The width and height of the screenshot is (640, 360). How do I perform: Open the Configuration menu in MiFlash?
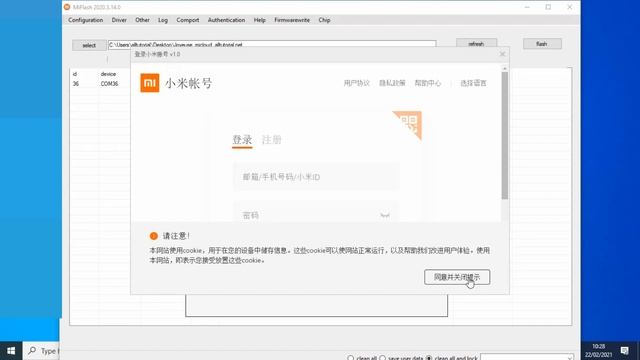(85, 20)
